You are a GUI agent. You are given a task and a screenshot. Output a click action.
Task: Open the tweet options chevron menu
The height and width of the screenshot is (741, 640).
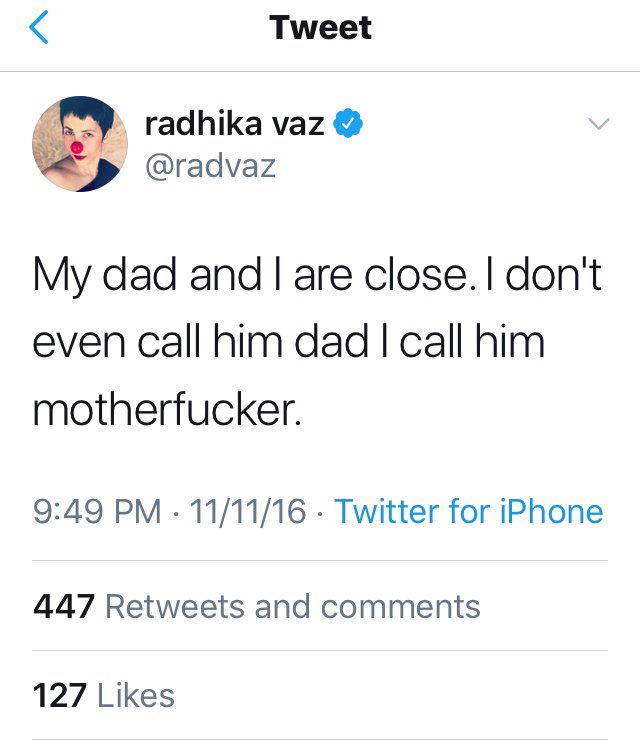click(x=597, y=125)
